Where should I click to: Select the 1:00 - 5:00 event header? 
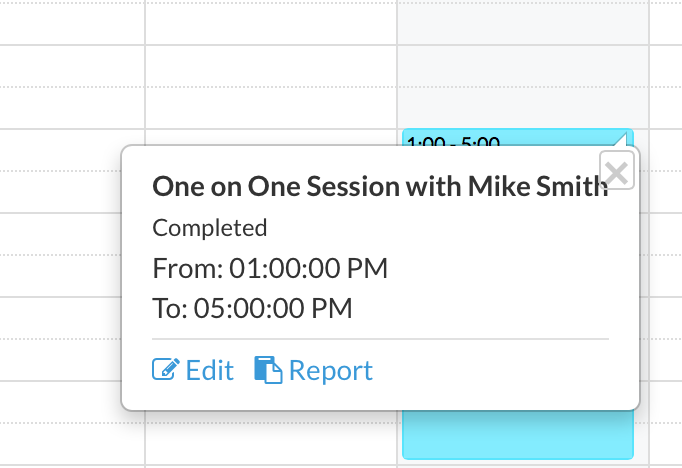coord(454,141)
